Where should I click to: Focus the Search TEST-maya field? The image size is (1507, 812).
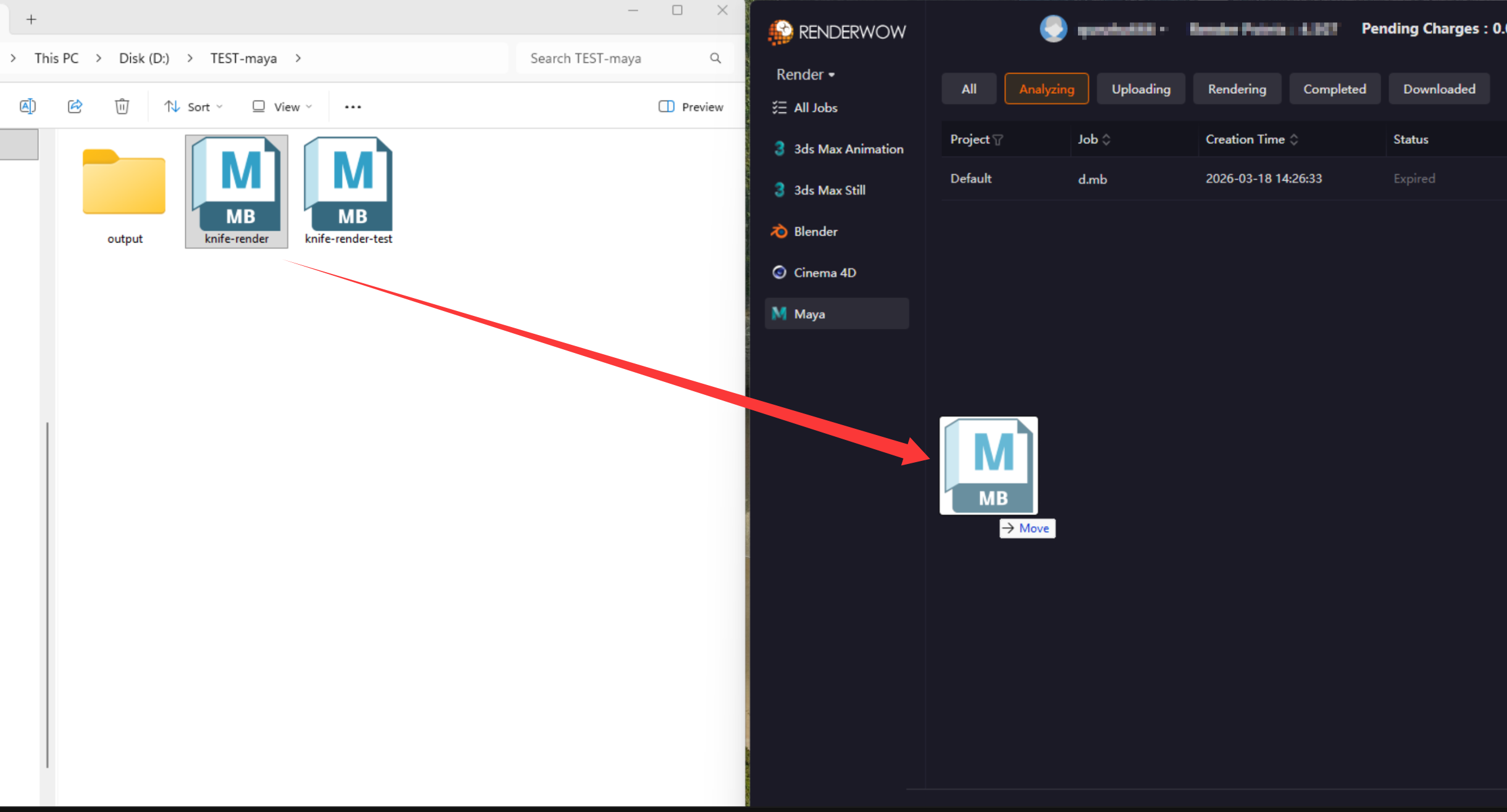[625, 58]
